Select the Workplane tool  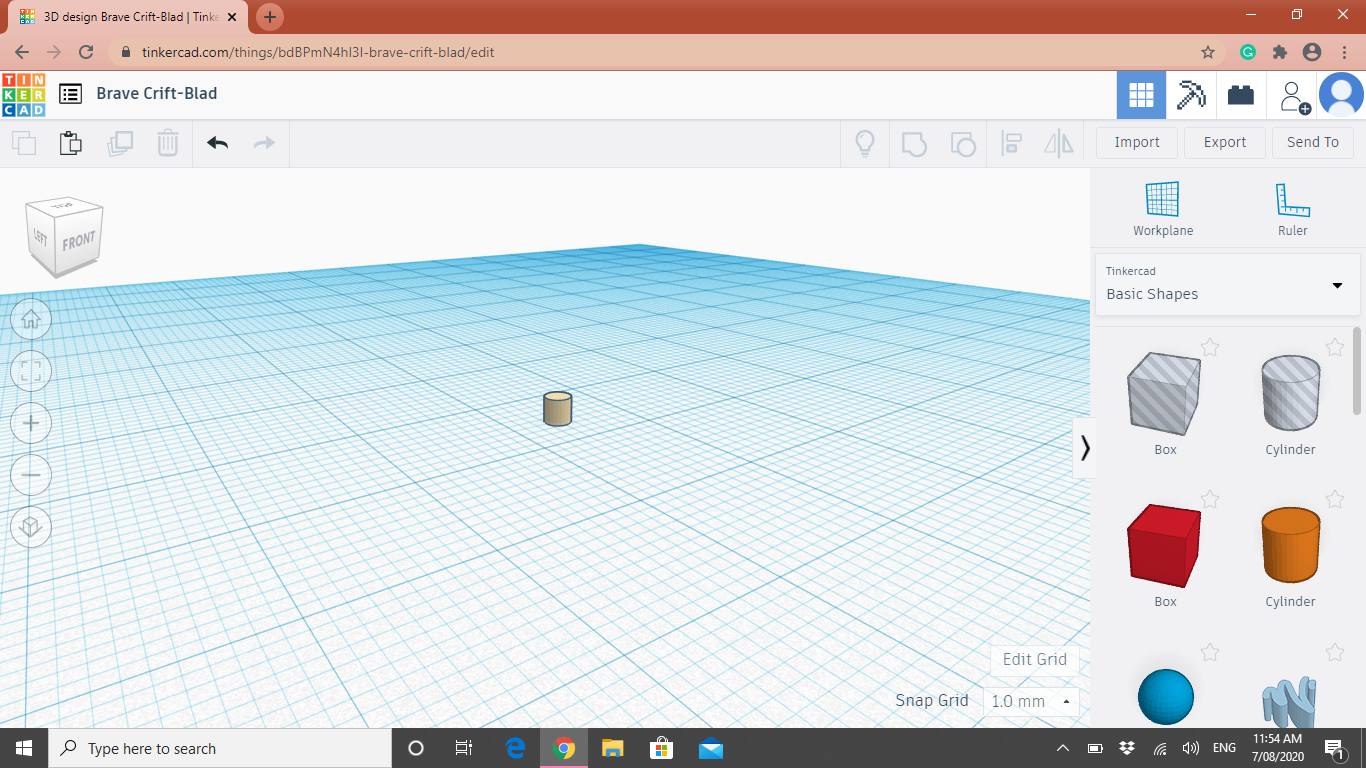[x=1163, y=209]
